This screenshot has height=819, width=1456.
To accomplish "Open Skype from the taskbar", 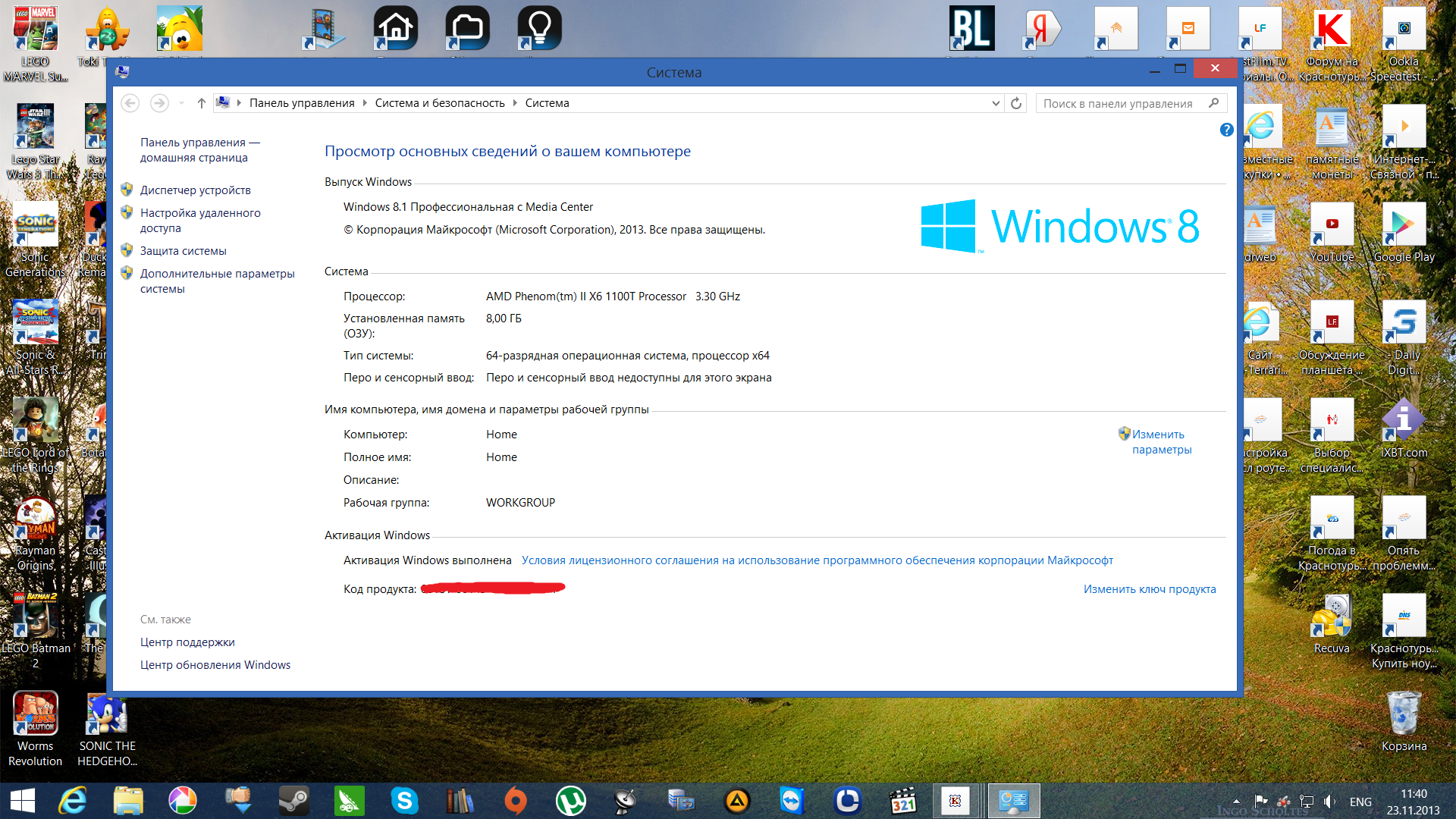I will pyautogui.click(x=404, y=800).
